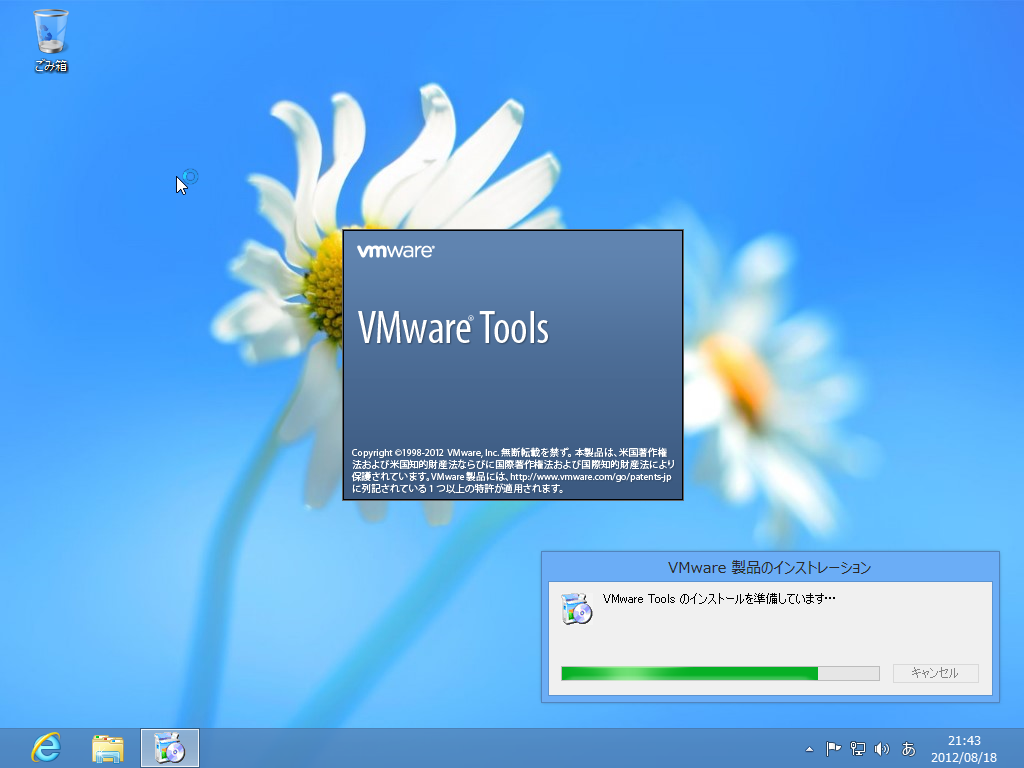Open the volume speaker tray icon
Viewport: 1024px width, 768px height.
pos(882,749)
